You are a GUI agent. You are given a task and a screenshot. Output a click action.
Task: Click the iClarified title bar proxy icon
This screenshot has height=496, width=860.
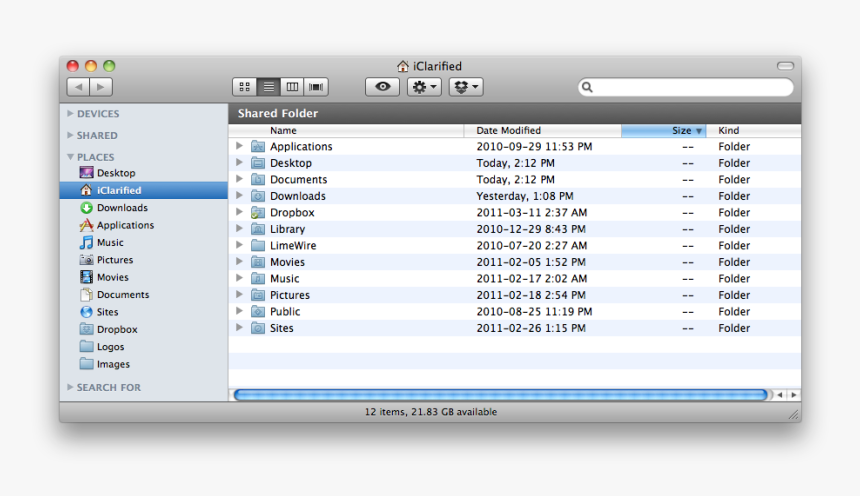[403, 66]
